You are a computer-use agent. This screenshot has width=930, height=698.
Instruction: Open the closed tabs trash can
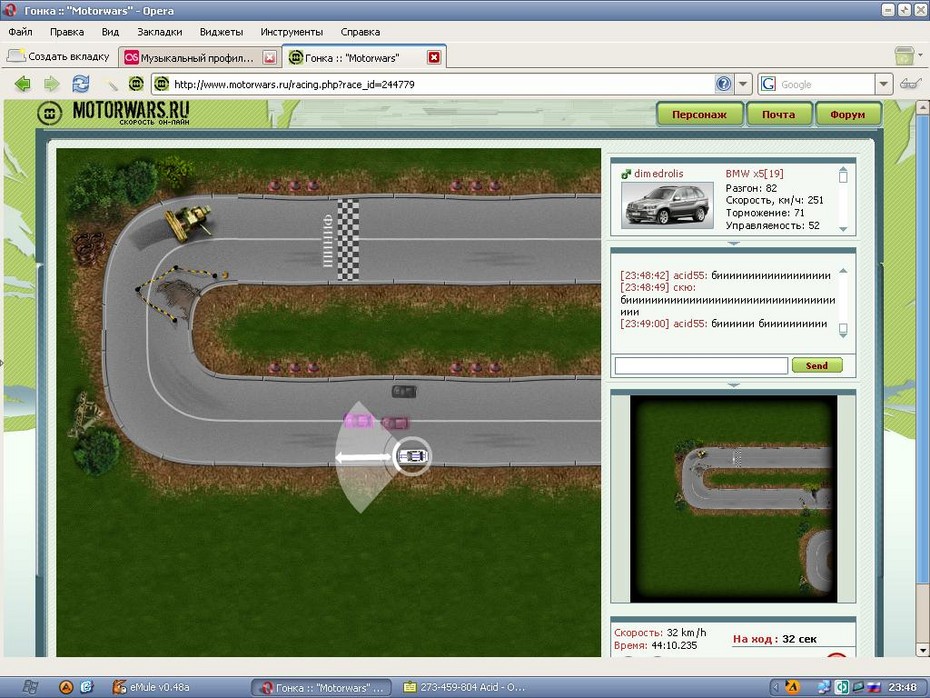904,56
